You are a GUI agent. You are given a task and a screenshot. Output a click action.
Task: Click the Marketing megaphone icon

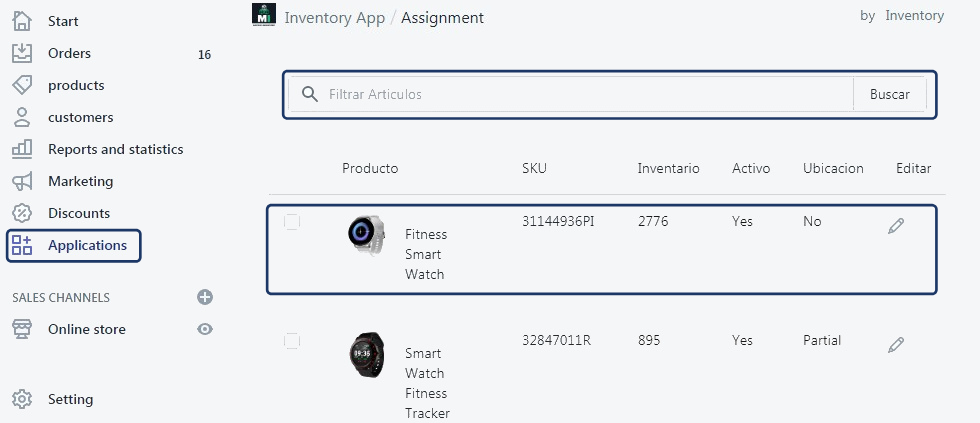[x=22, y=181]
